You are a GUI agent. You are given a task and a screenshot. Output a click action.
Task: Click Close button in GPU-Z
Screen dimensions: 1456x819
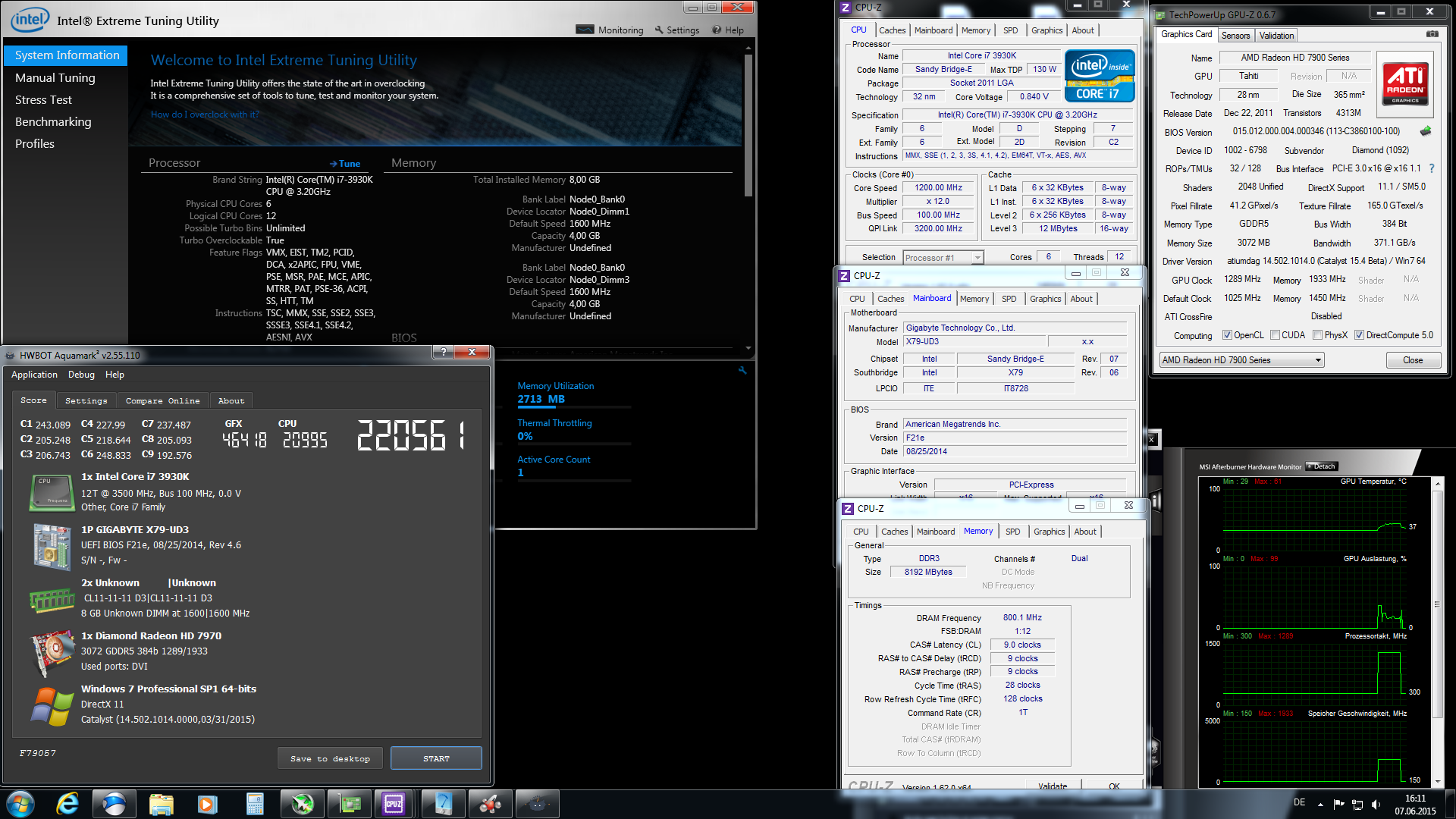1413,360
